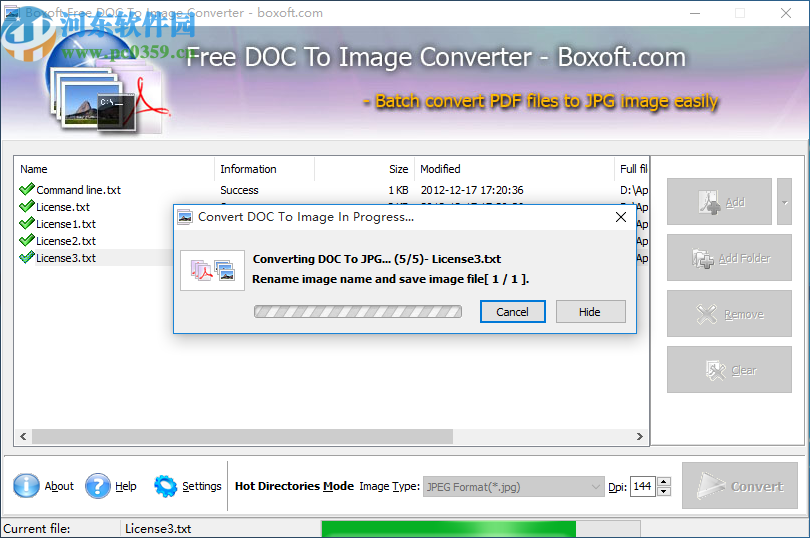Select the License3.txt file row

(x=95, y=258)
